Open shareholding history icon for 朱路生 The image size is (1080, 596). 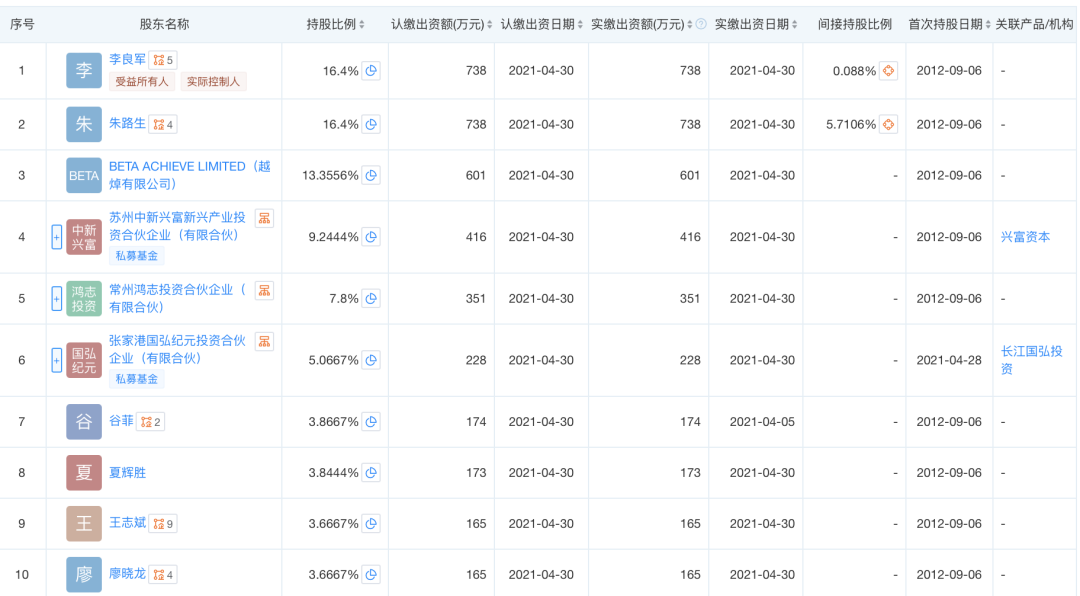click(x=371, y=125)
